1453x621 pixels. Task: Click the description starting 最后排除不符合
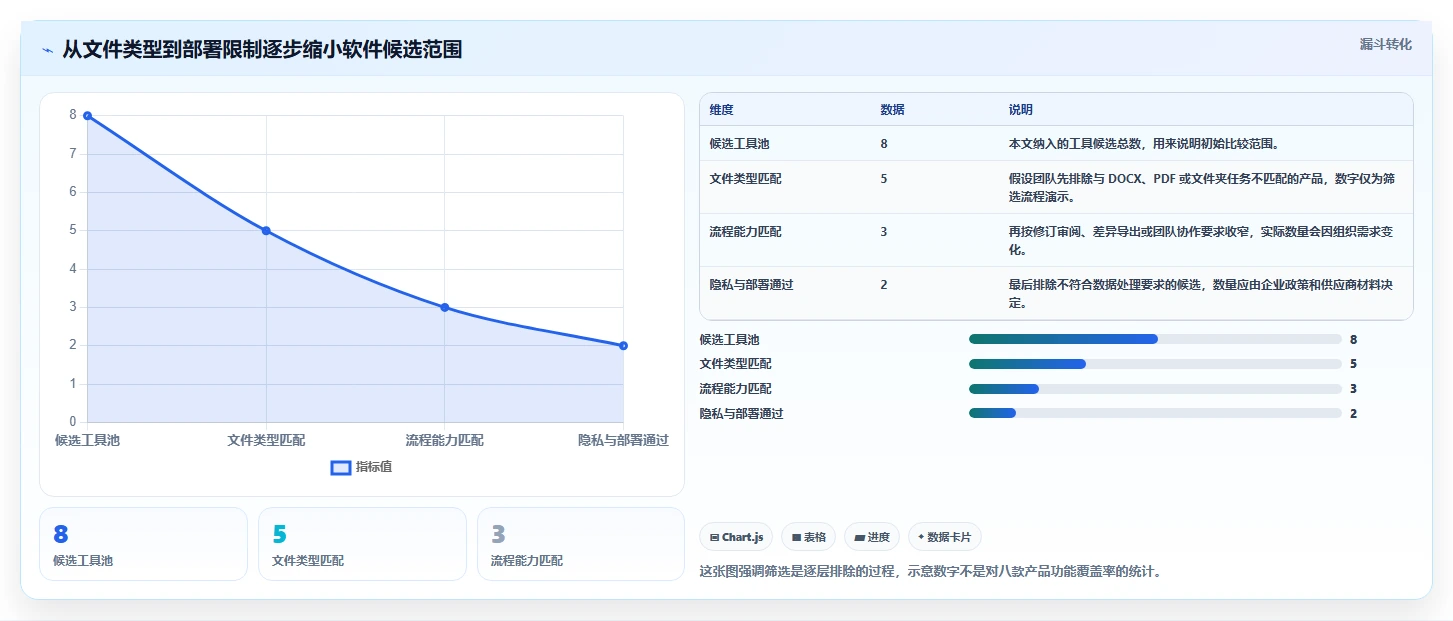[1202, 294]
